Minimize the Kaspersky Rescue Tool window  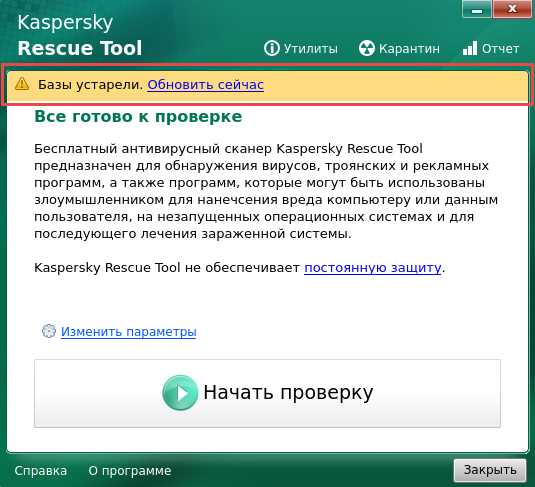[x=477, y=10]
